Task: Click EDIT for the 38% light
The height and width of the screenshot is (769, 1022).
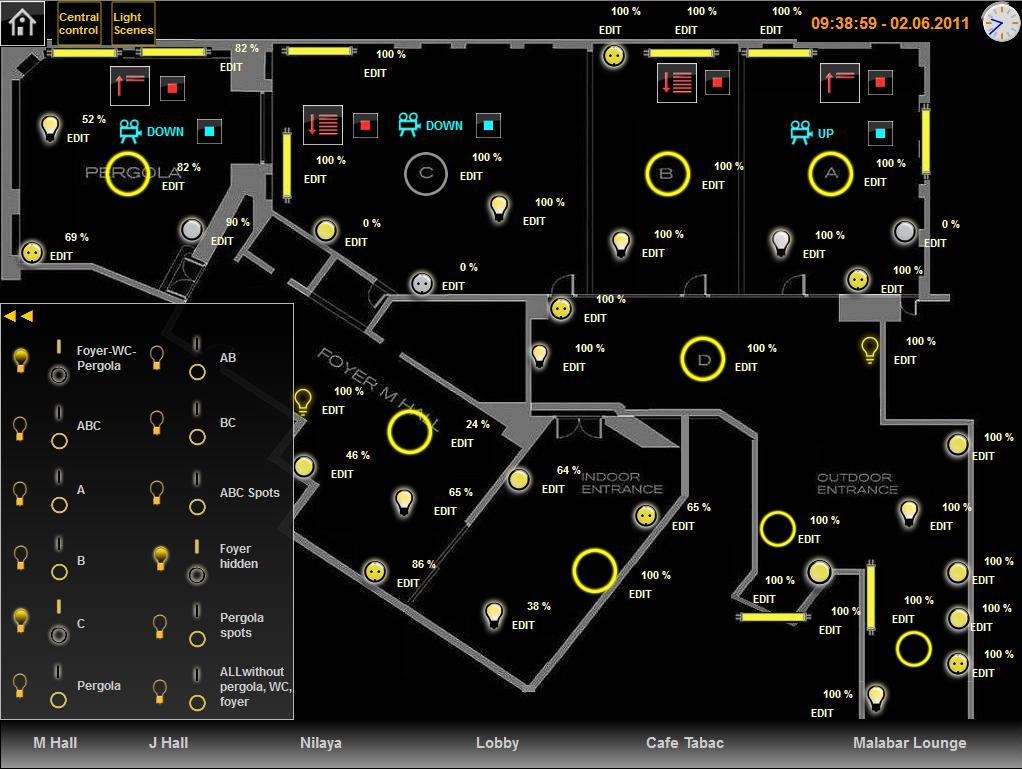Action: pos(523,625)
